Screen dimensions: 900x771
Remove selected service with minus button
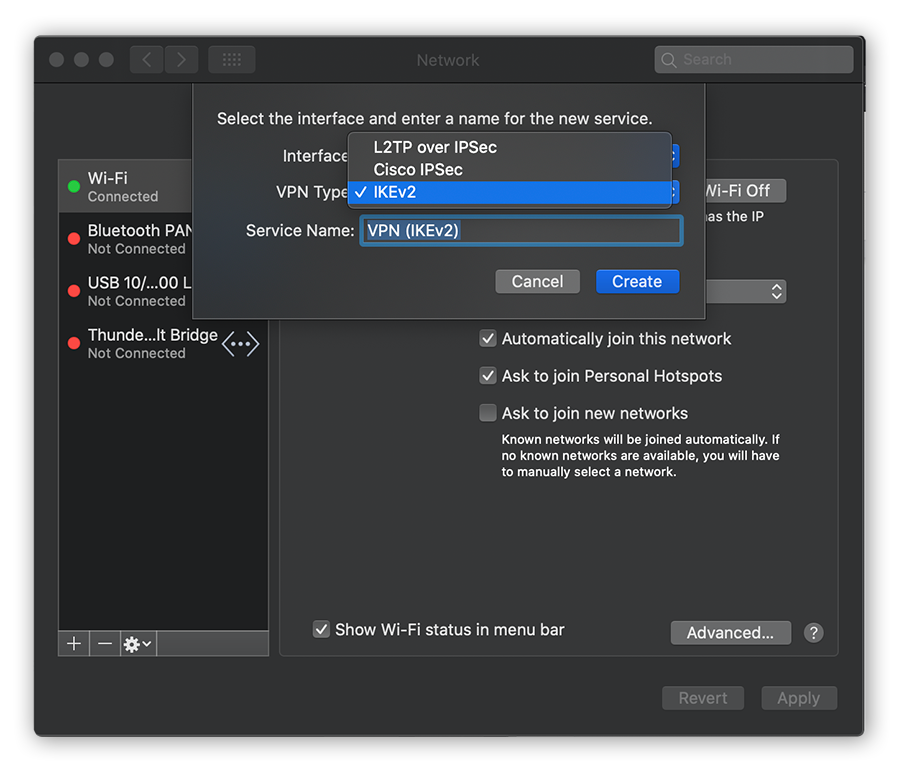tap(104, 644)
